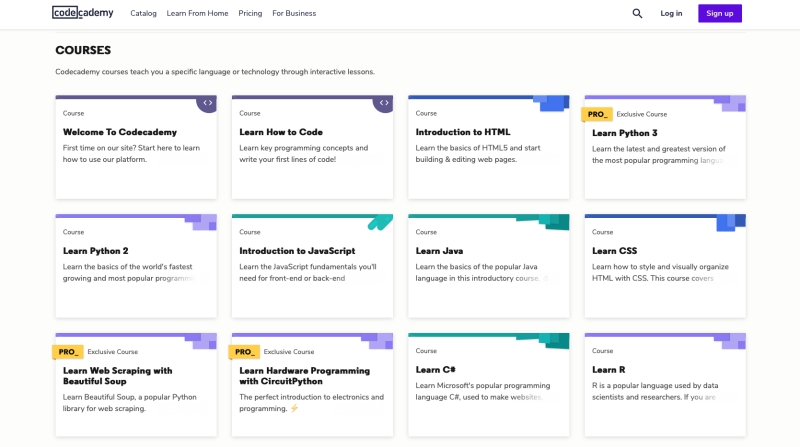Image resolution: width=800 pixels, height=447 pixels.
Task: Click 'Learn key programming concepts' description
Action: point(304,154)
